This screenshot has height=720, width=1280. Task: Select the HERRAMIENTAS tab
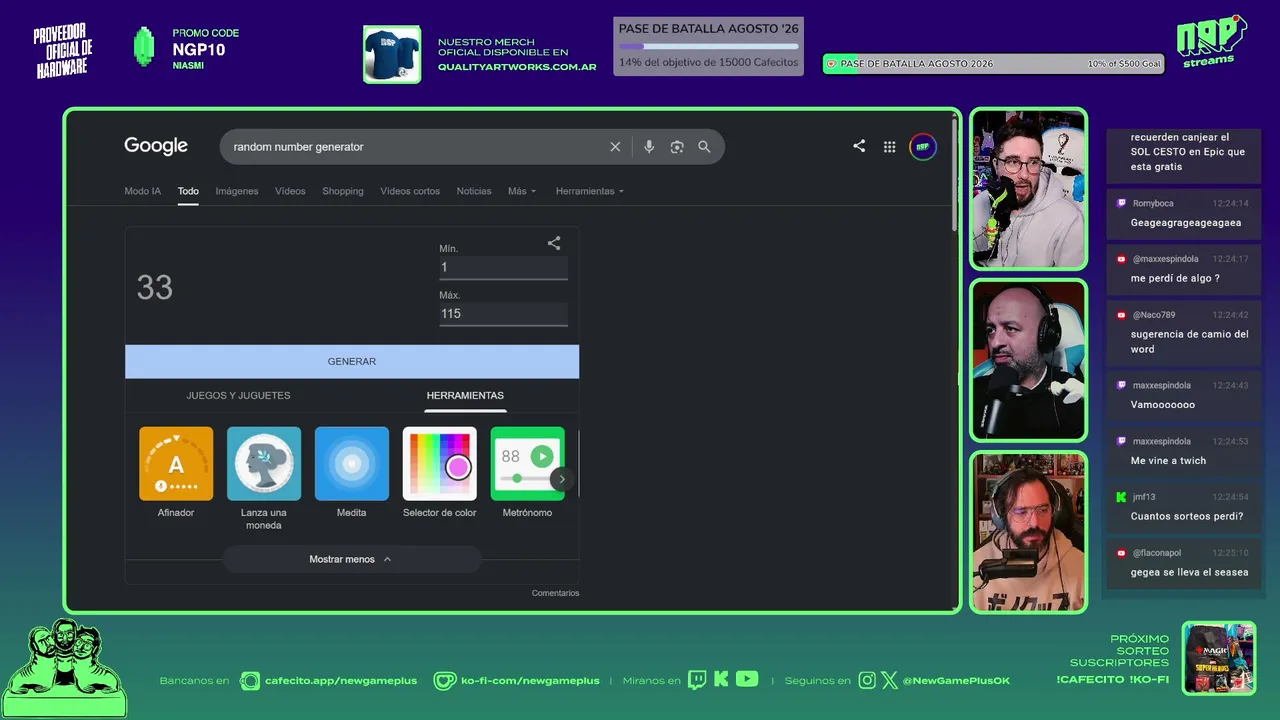click(465, 395)
